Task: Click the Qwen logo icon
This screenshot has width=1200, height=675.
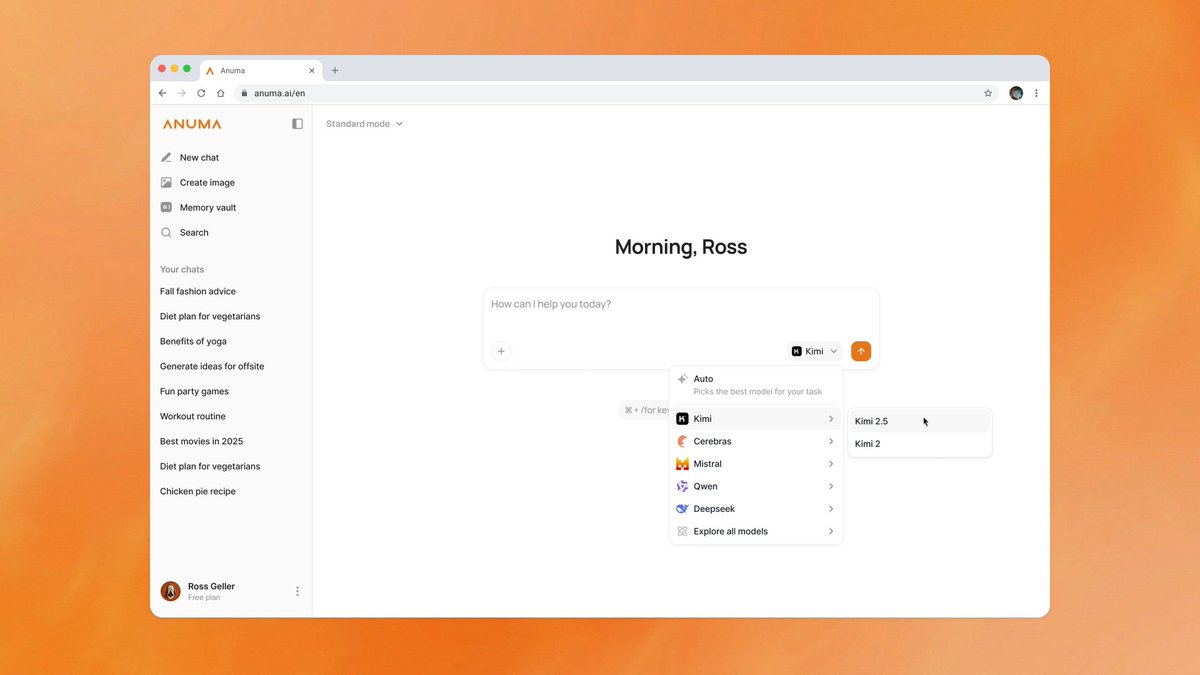Action: [x=682, y=486]
